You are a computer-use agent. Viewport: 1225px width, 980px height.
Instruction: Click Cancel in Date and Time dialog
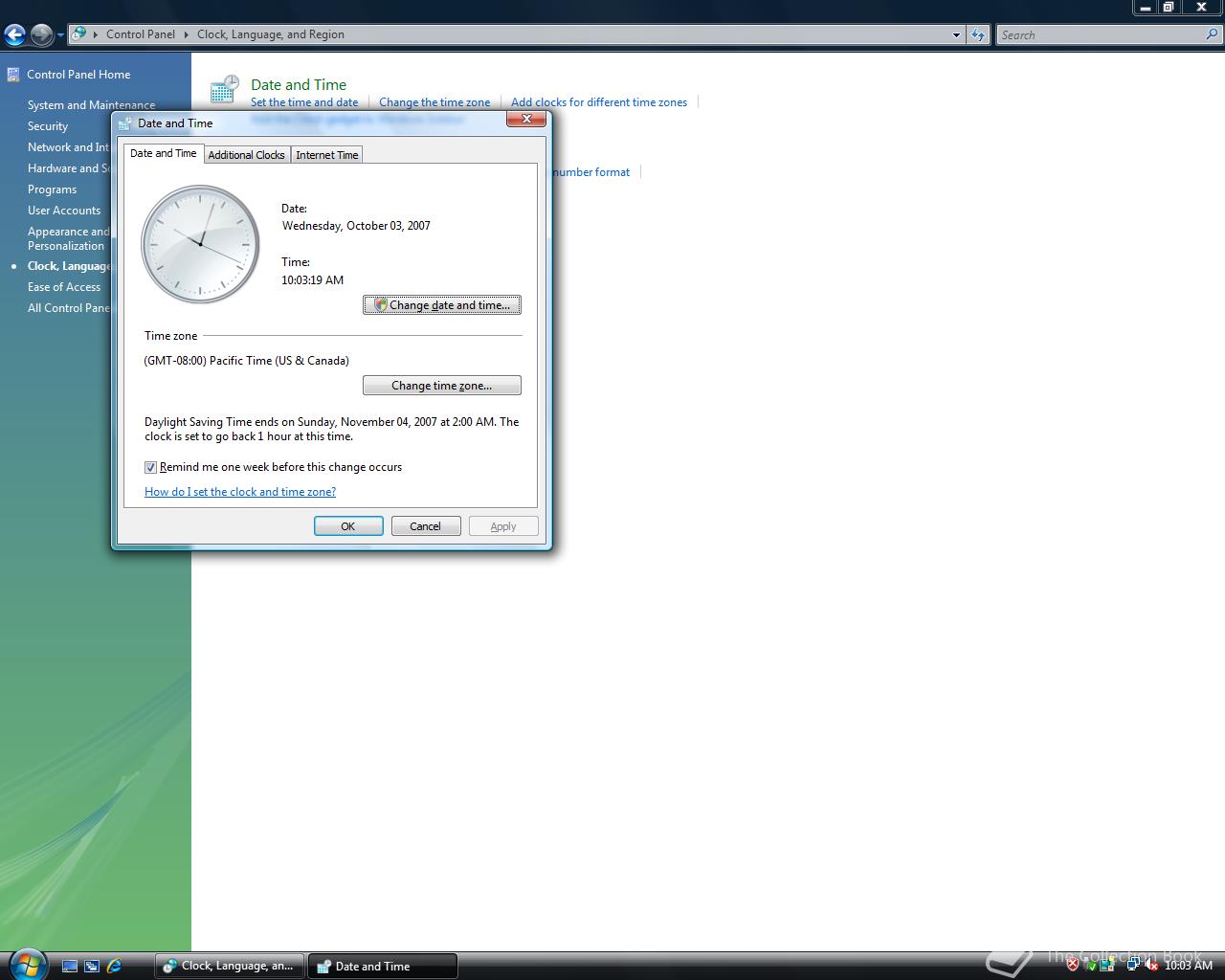426,526
